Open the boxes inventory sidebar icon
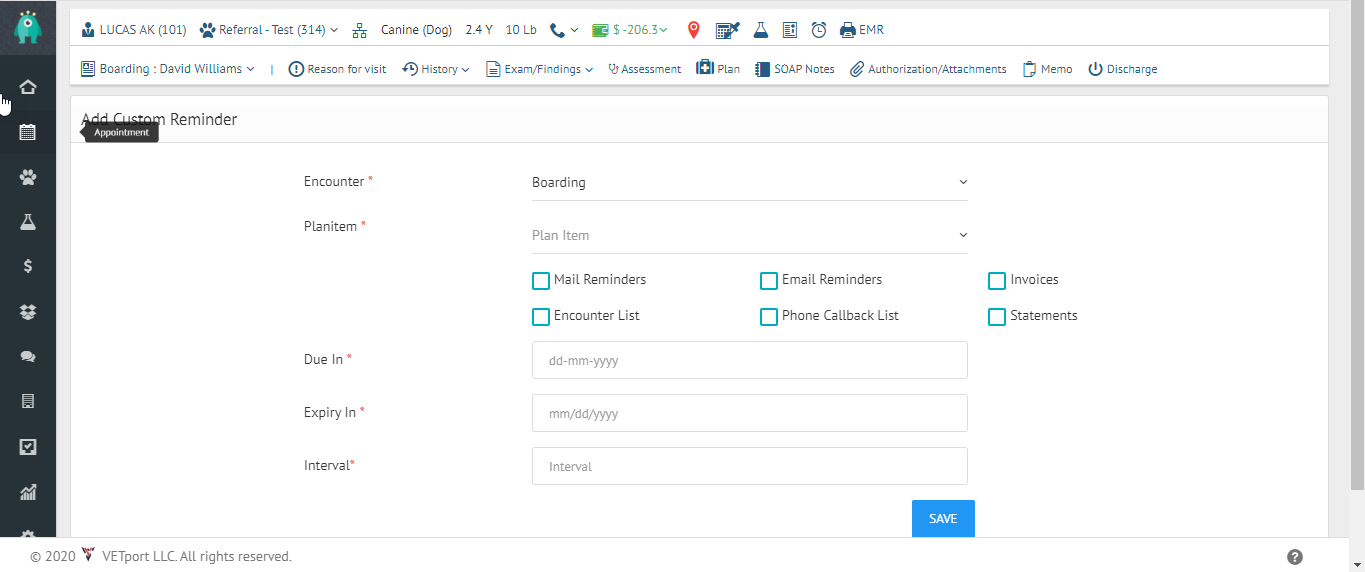Viewport: 1365px width, 572px height. (28, 312)
